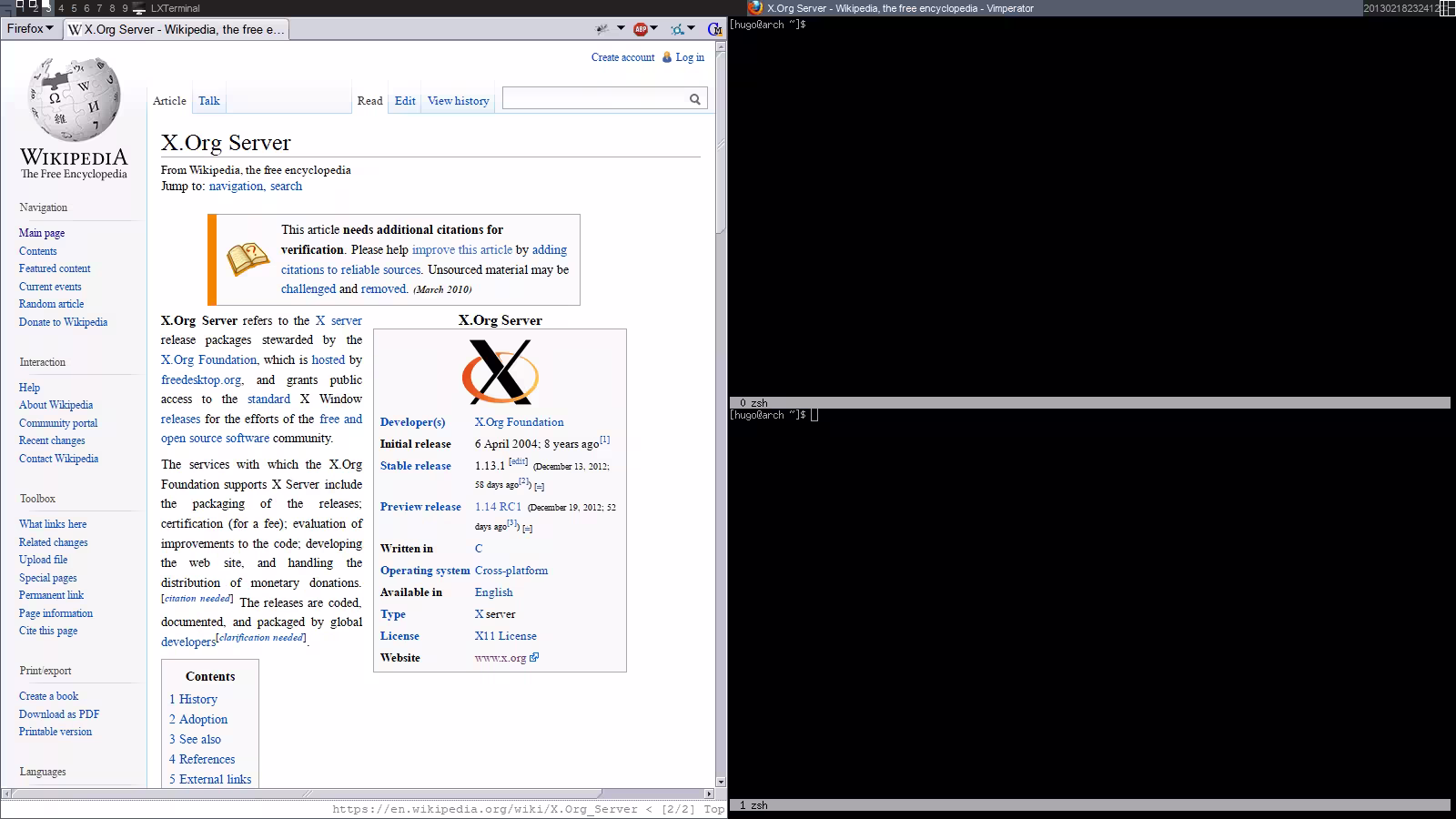
Task: Expand the Adblock Plus dropdown arrow
Action: tap(654, 28)
